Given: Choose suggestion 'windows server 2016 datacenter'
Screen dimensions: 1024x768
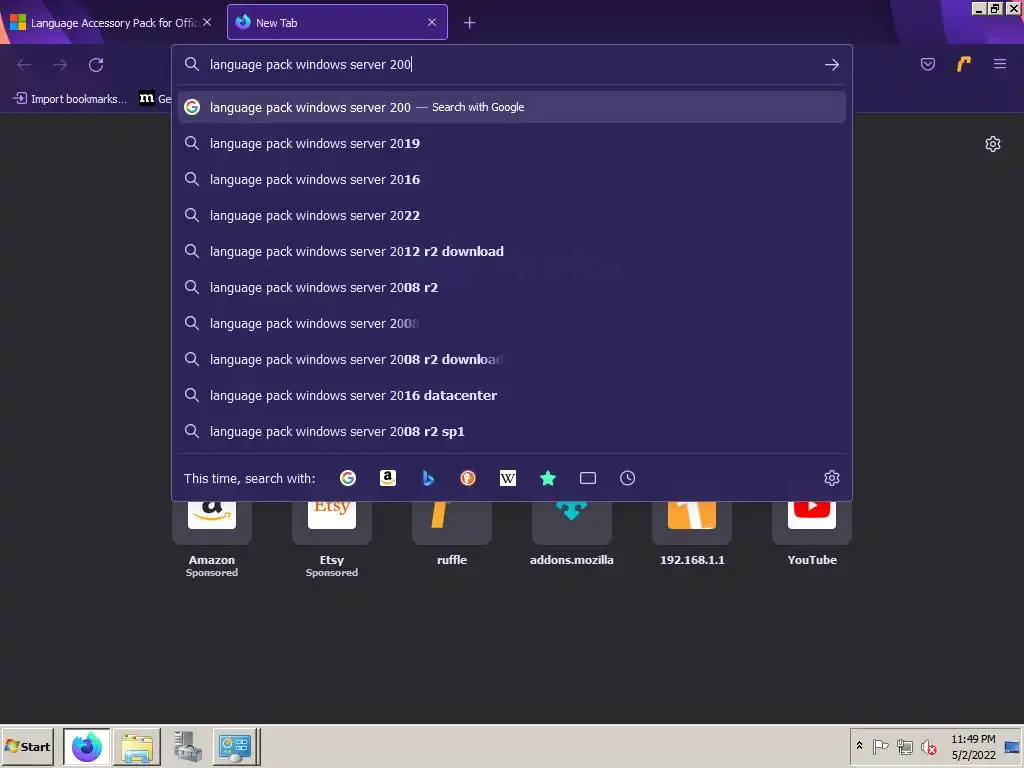Looking at the screenshot, I should click(x=511, y=395).
